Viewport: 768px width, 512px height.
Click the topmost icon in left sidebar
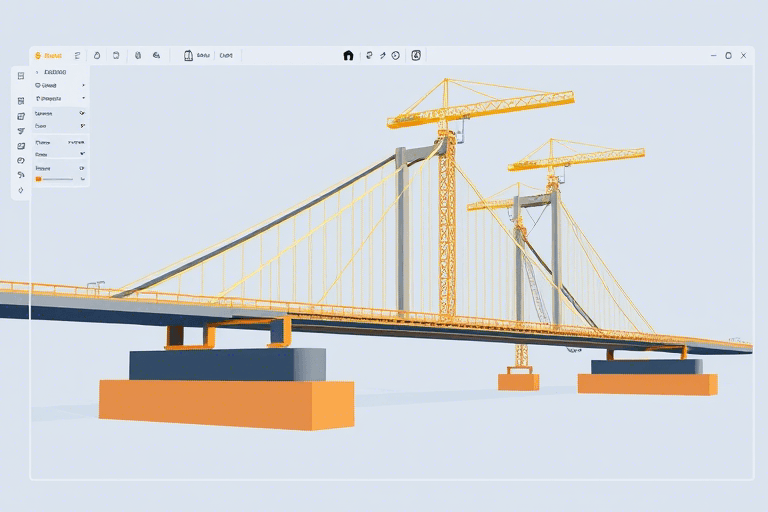pyautogui.click(x=21, y=76)
